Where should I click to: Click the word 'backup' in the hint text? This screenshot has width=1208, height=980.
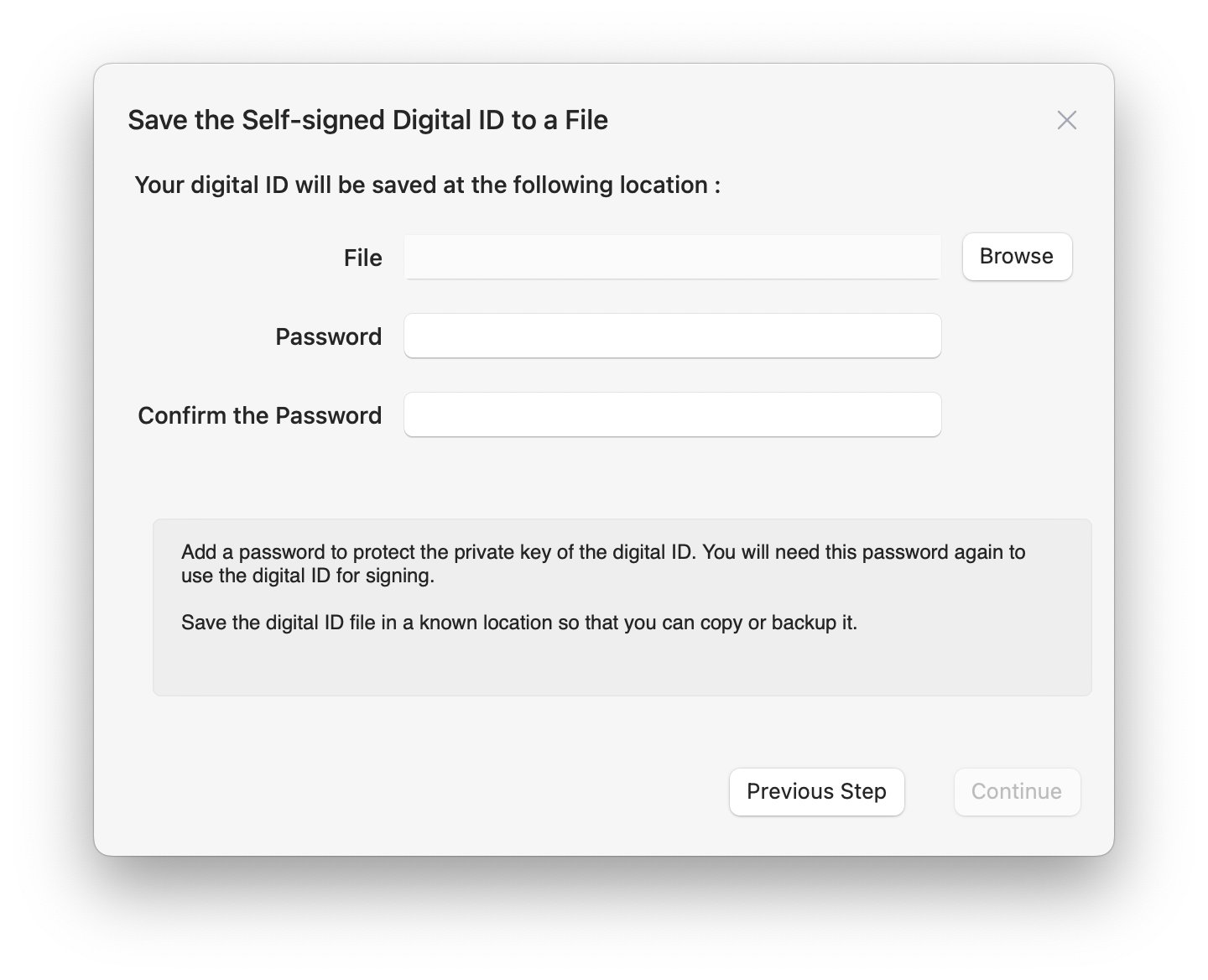click(803, 623)
